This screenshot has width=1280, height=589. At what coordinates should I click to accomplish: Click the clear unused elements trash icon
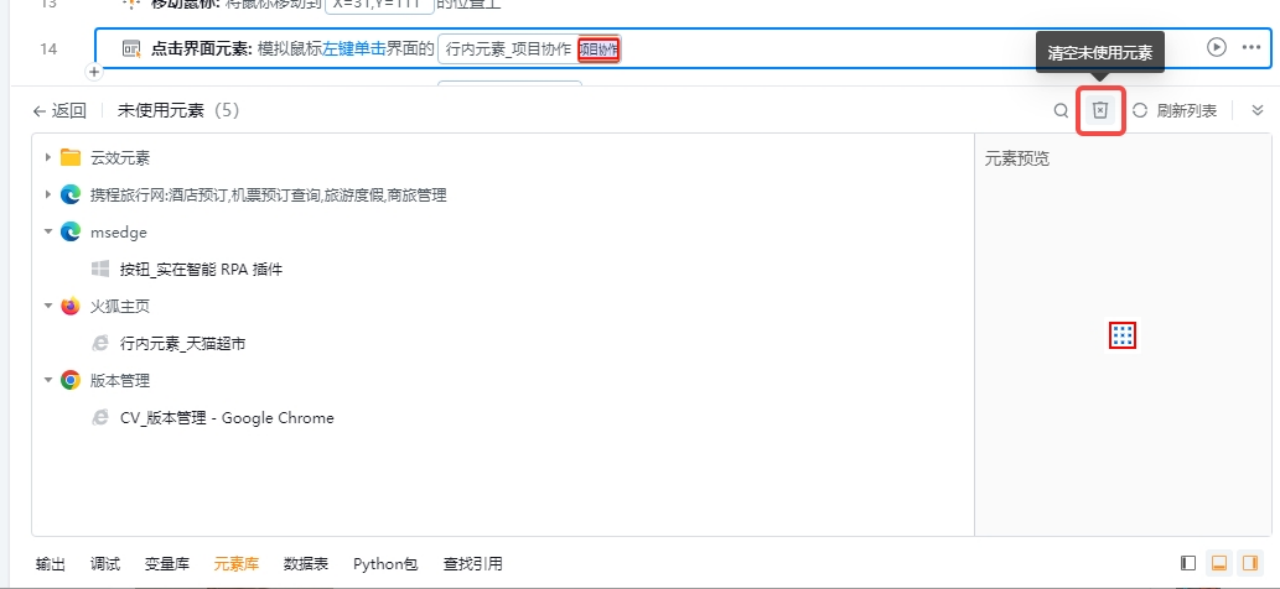click(x=1100, y=111)
